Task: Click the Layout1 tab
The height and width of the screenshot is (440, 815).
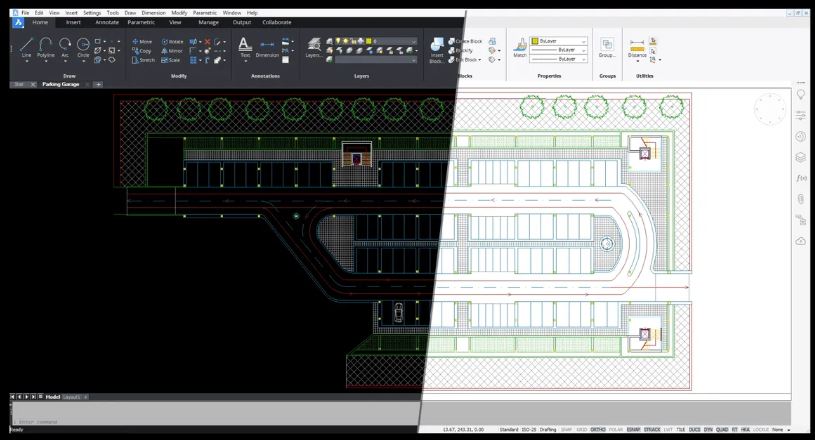Action: tap(72, 397)
